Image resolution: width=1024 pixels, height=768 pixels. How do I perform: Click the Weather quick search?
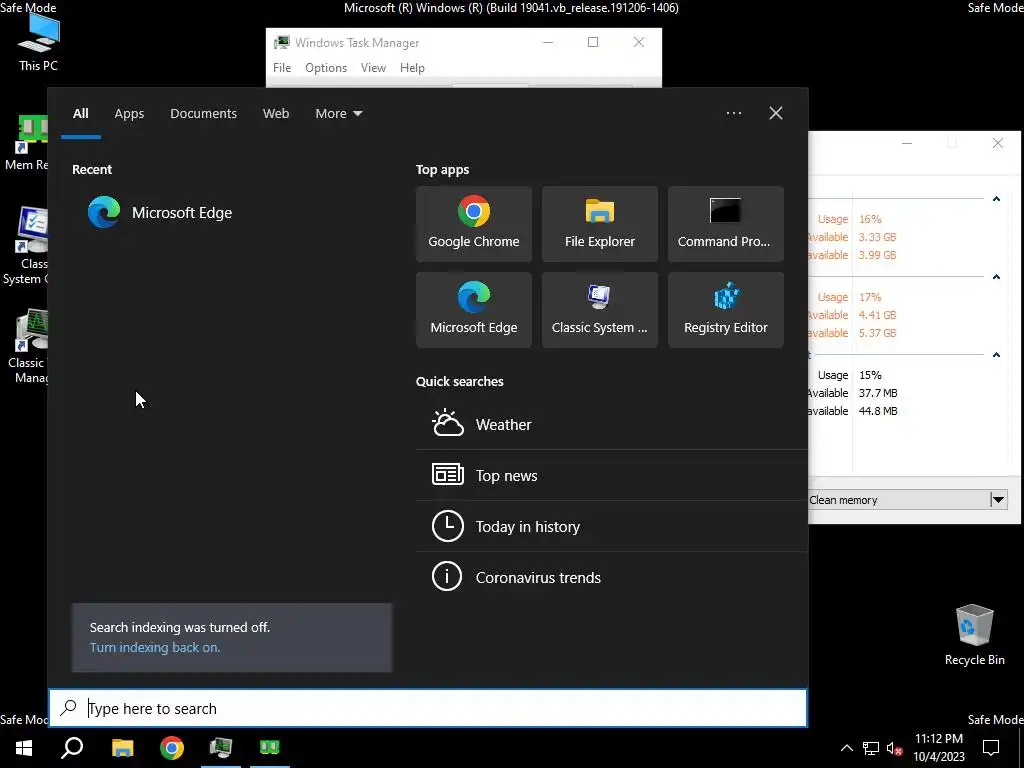pos(612,424)
